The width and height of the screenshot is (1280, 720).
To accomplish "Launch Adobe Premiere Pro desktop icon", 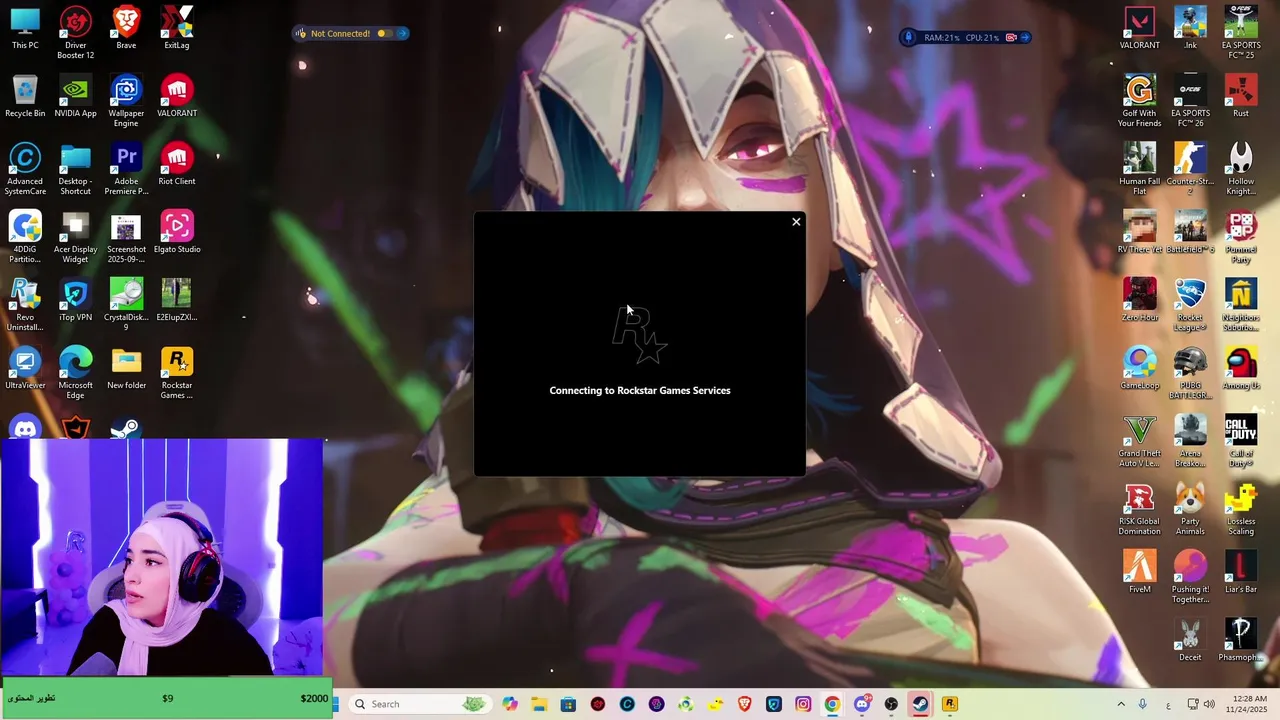I will (x=126, y=169).
